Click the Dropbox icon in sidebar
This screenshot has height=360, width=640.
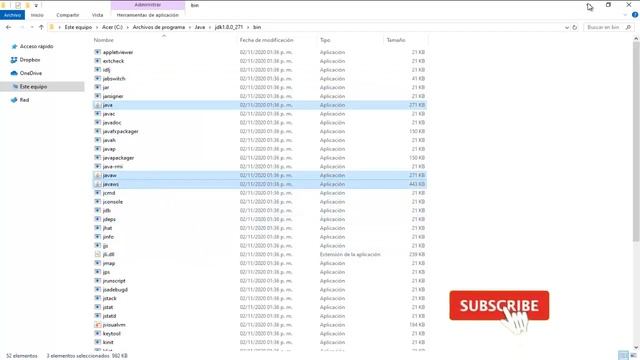14,60
